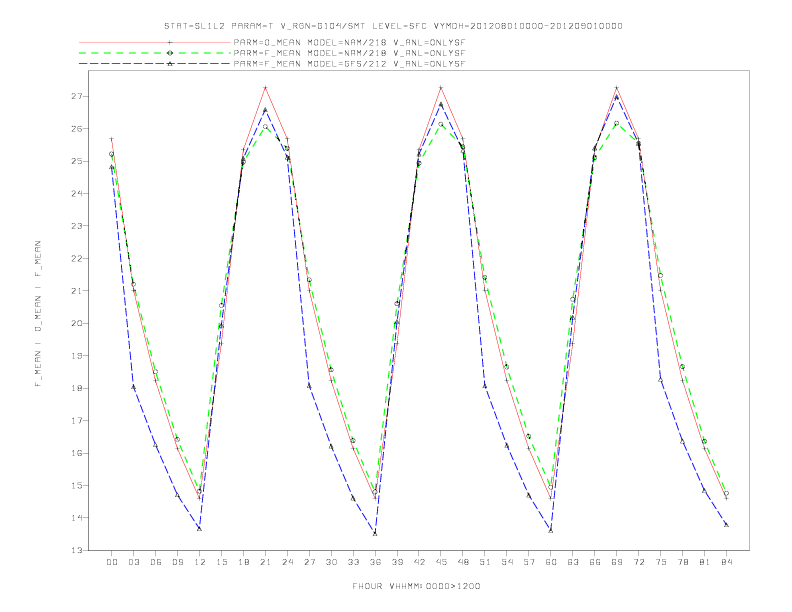Screen dimensions: 792x612
Task: Click the chart title line starting STAT=SL1L2
Action: pos(393,26)
